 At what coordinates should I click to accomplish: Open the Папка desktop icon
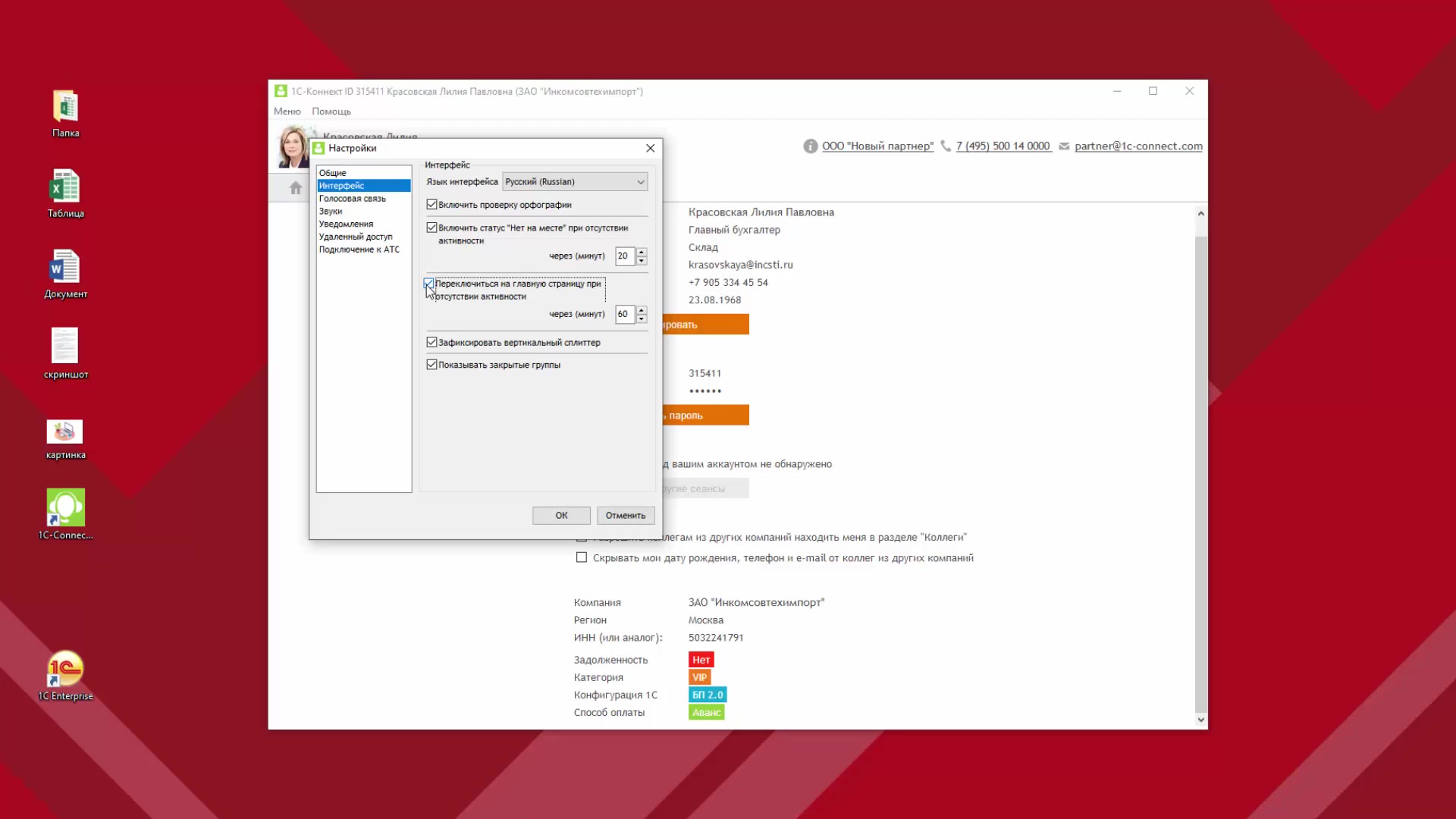65,114
